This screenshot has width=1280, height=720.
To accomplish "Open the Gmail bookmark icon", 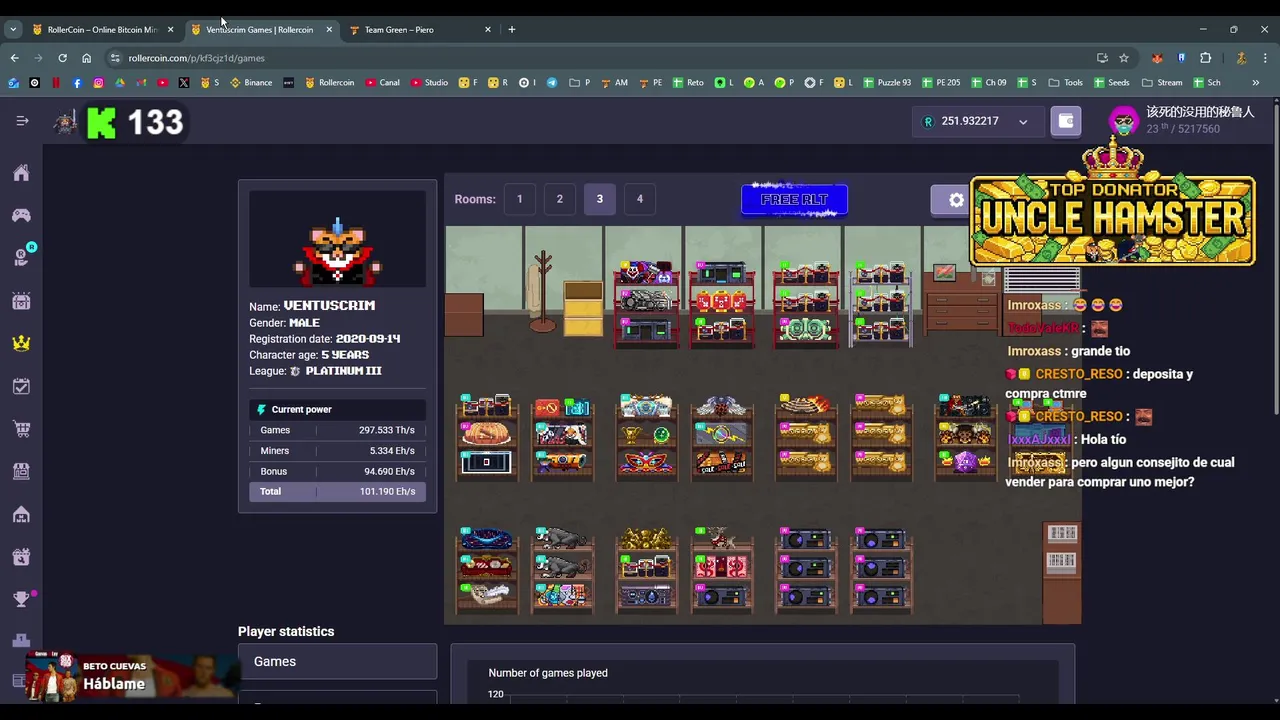I will point(141,83).
